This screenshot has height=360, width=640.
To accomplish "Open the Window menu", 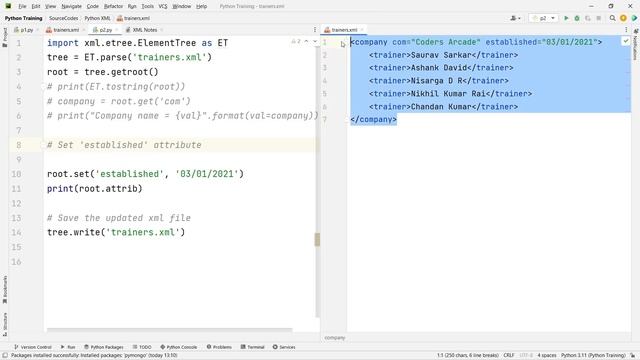I will point(182,6).
